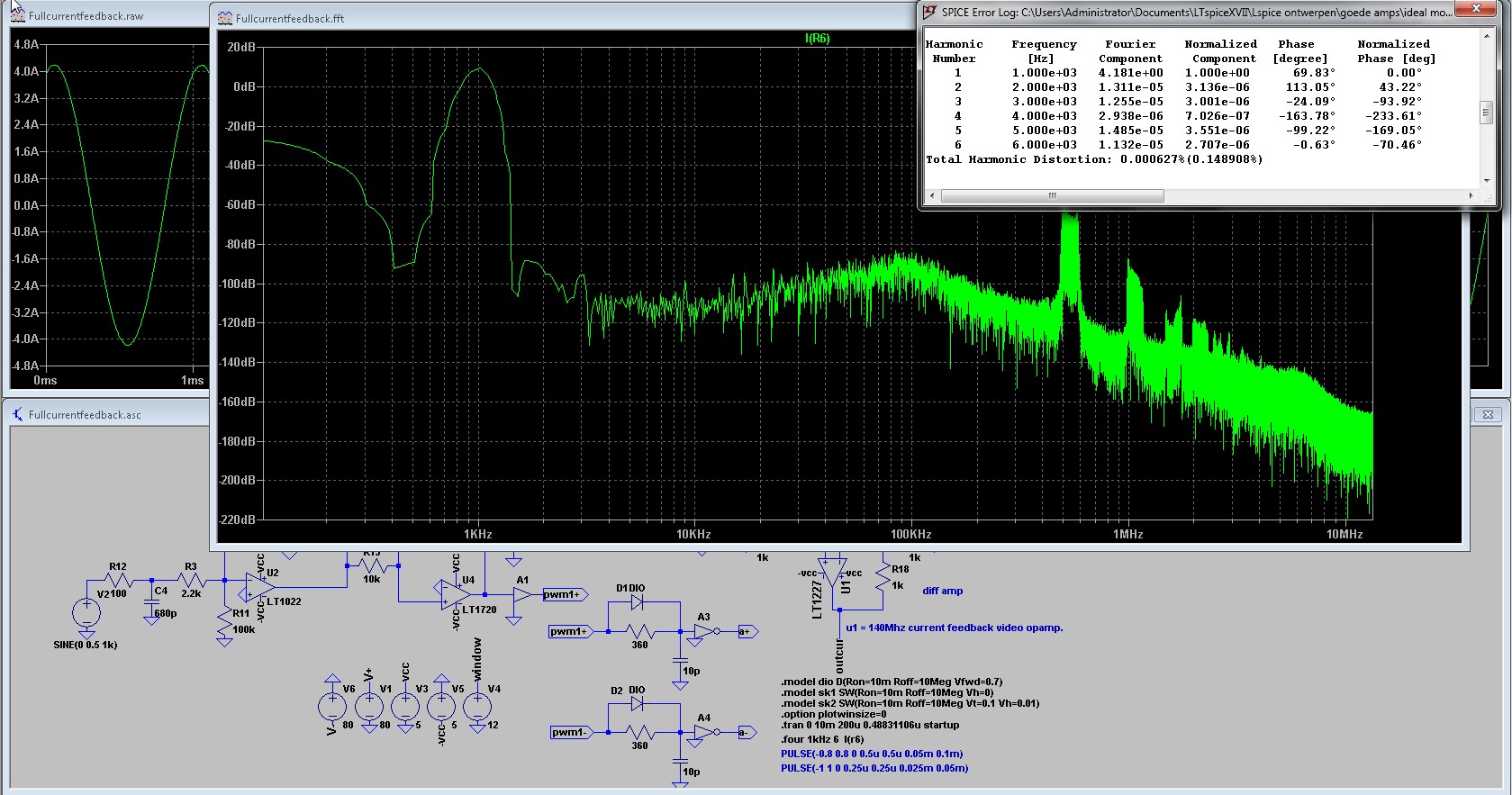Click the Fullcurrentfeedback.asc window title icon

17,414
